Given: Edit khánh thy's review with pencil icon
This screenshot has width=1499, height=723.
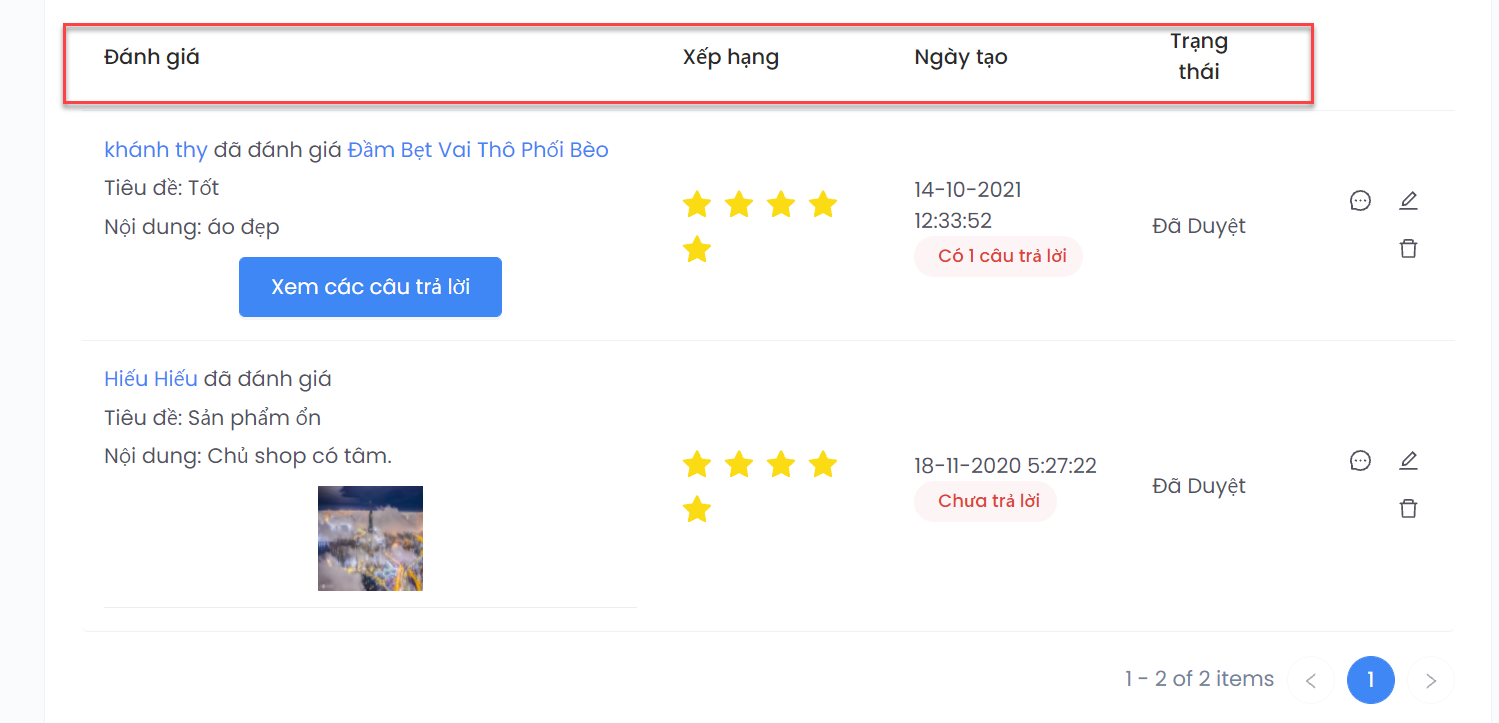Looking at the screenshot, I should 1408,201.
